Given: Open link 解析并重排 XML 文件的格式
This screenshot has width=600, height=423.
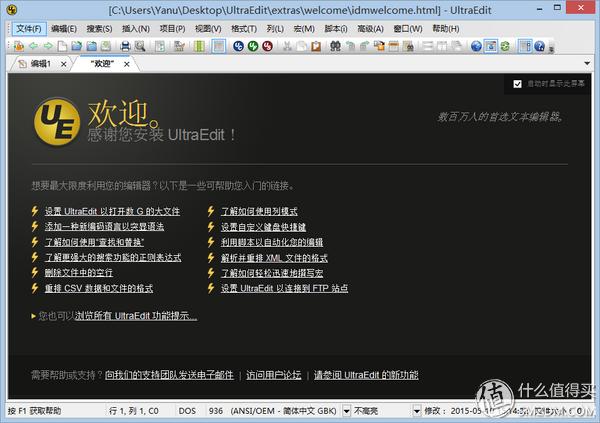Looking at the screenshot, I should (x=274, y=258).
